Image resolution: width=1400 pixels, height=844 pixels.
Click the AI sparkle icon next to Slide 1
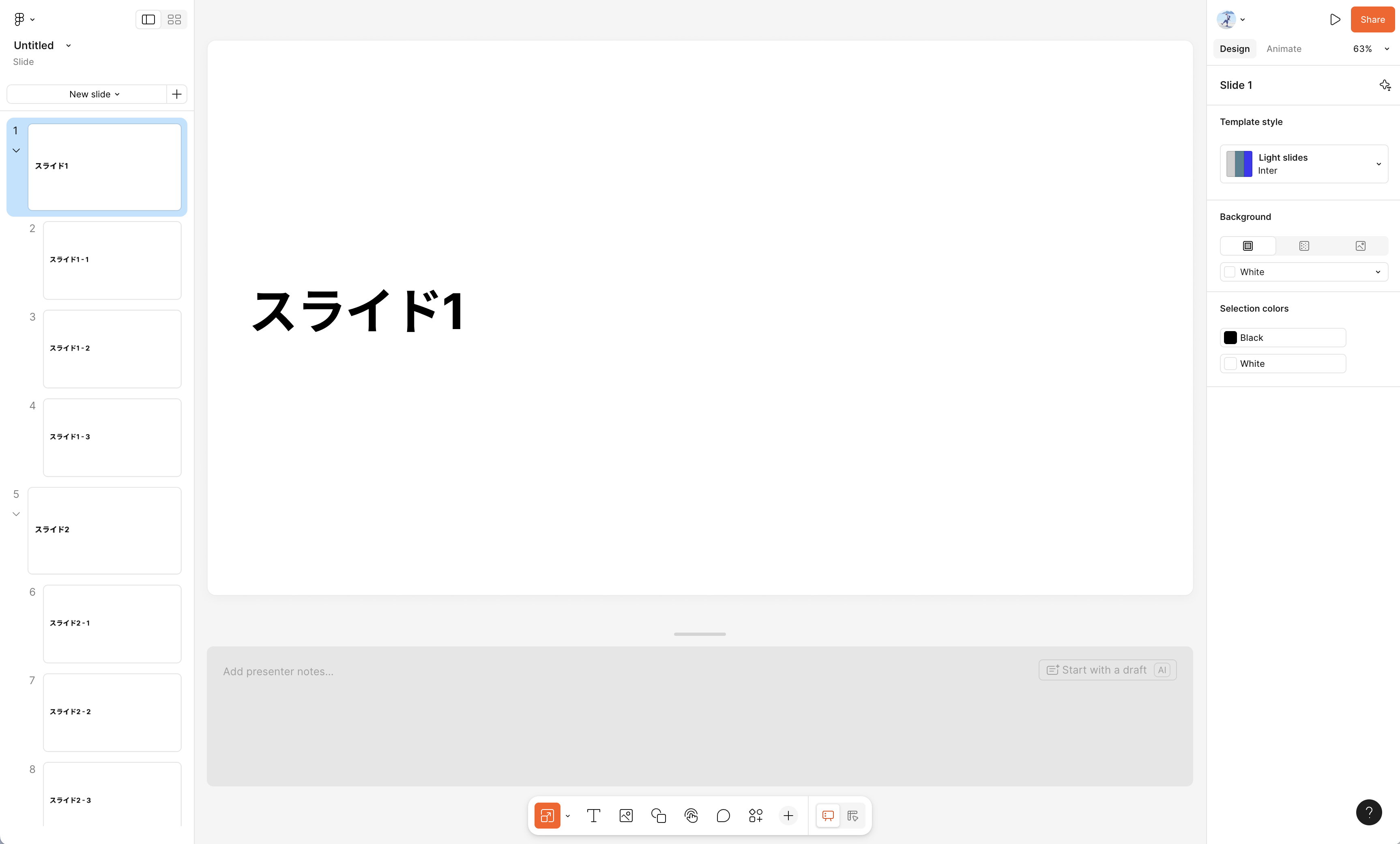tap(1385, 85)
